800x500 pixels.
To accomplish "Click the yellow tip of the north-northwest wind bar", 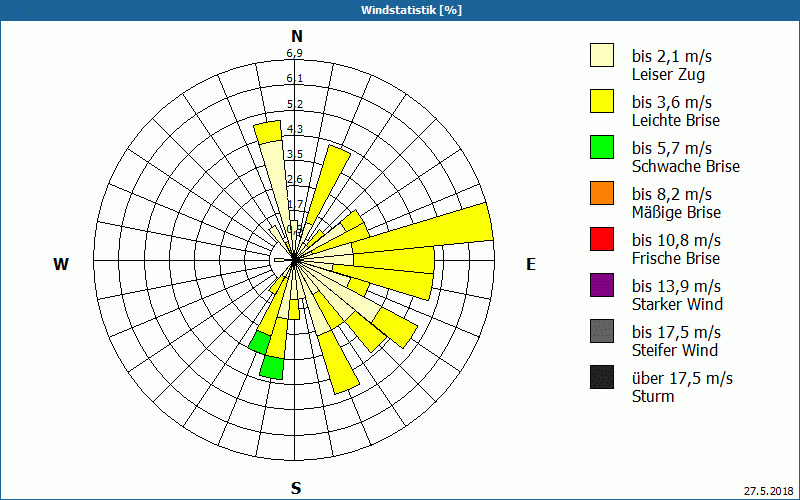I will (268, 132).
